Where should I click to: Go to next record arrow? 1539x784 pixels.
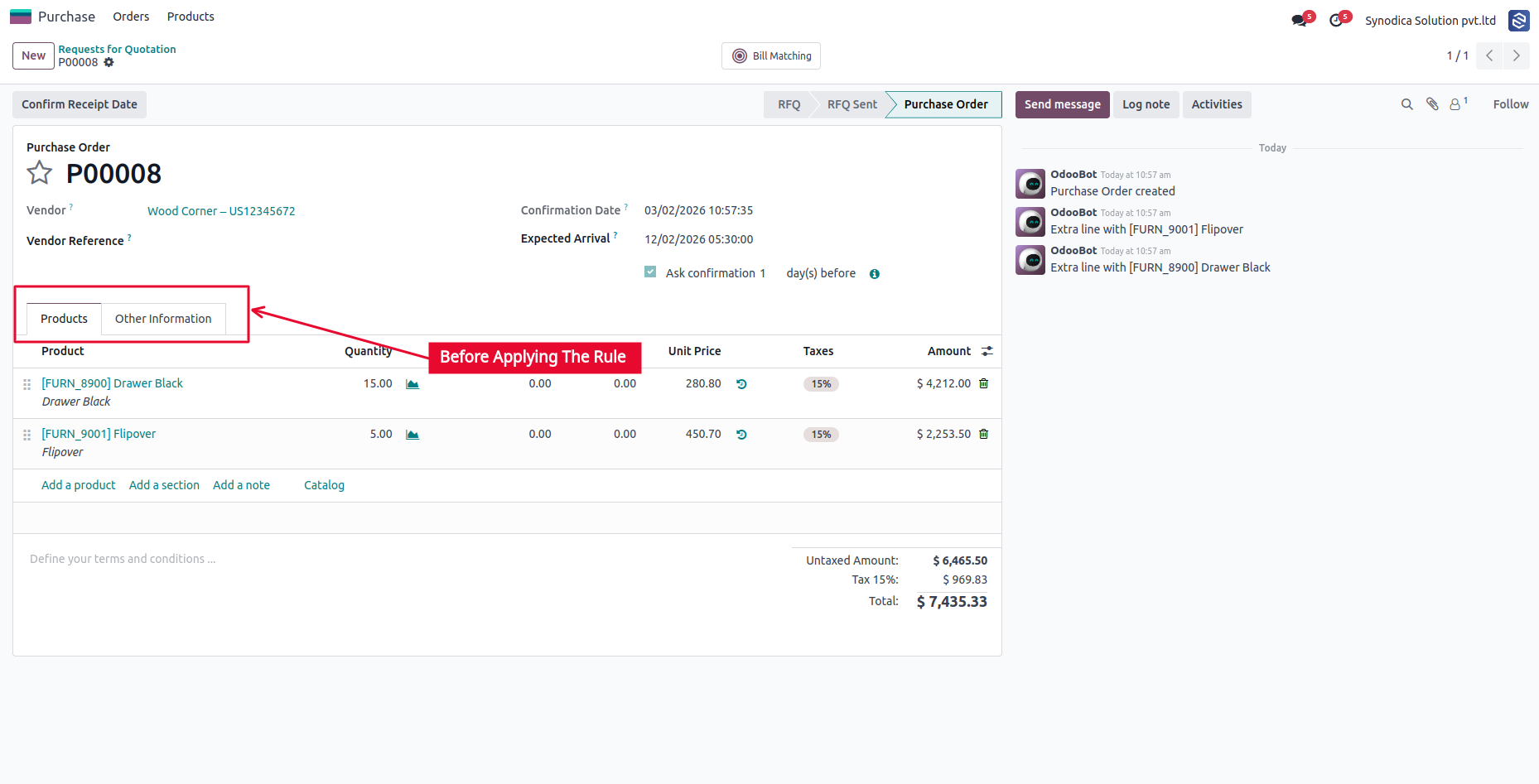coord(1517,55)
